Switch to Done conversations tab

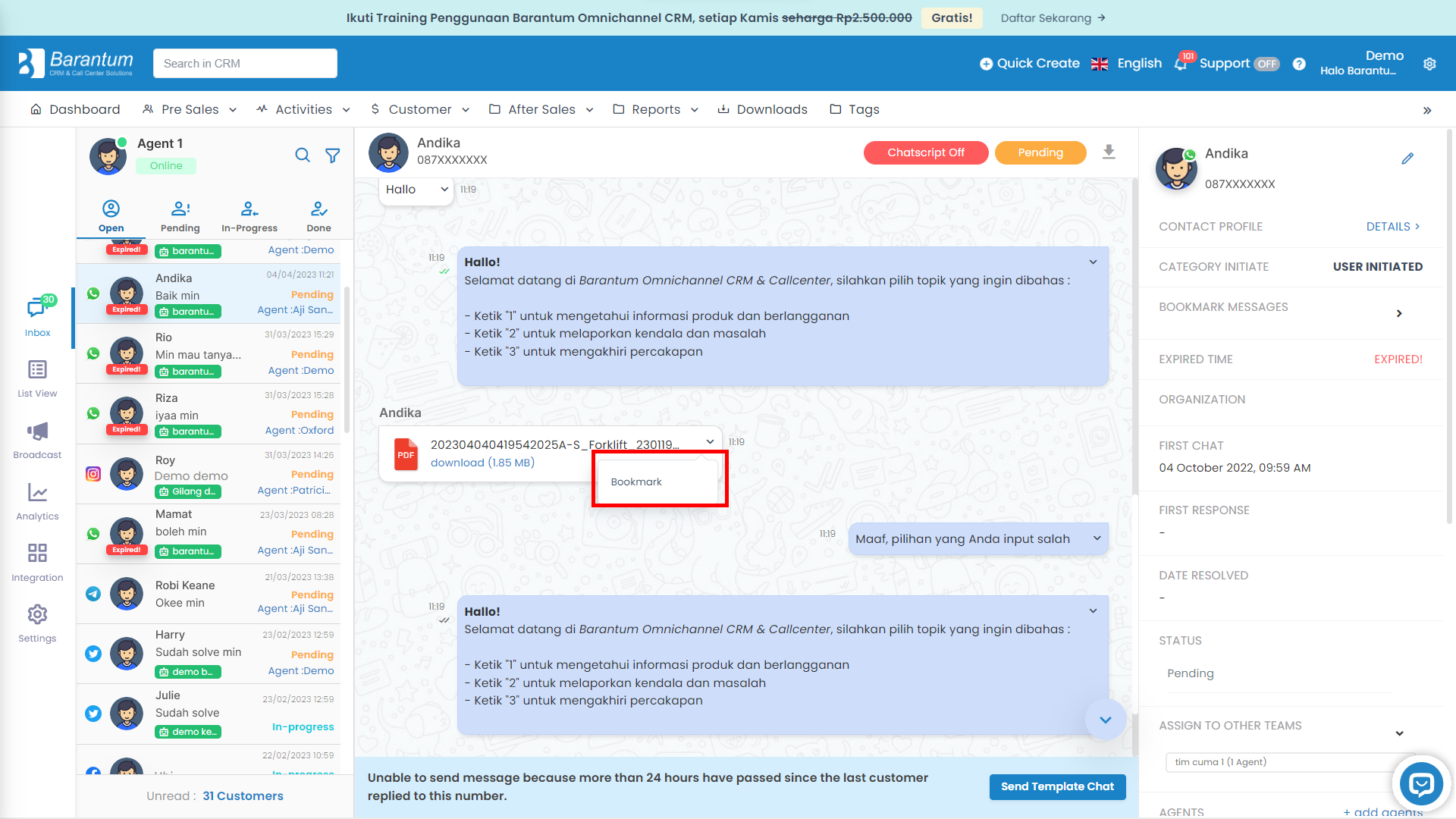click(318, 216)
